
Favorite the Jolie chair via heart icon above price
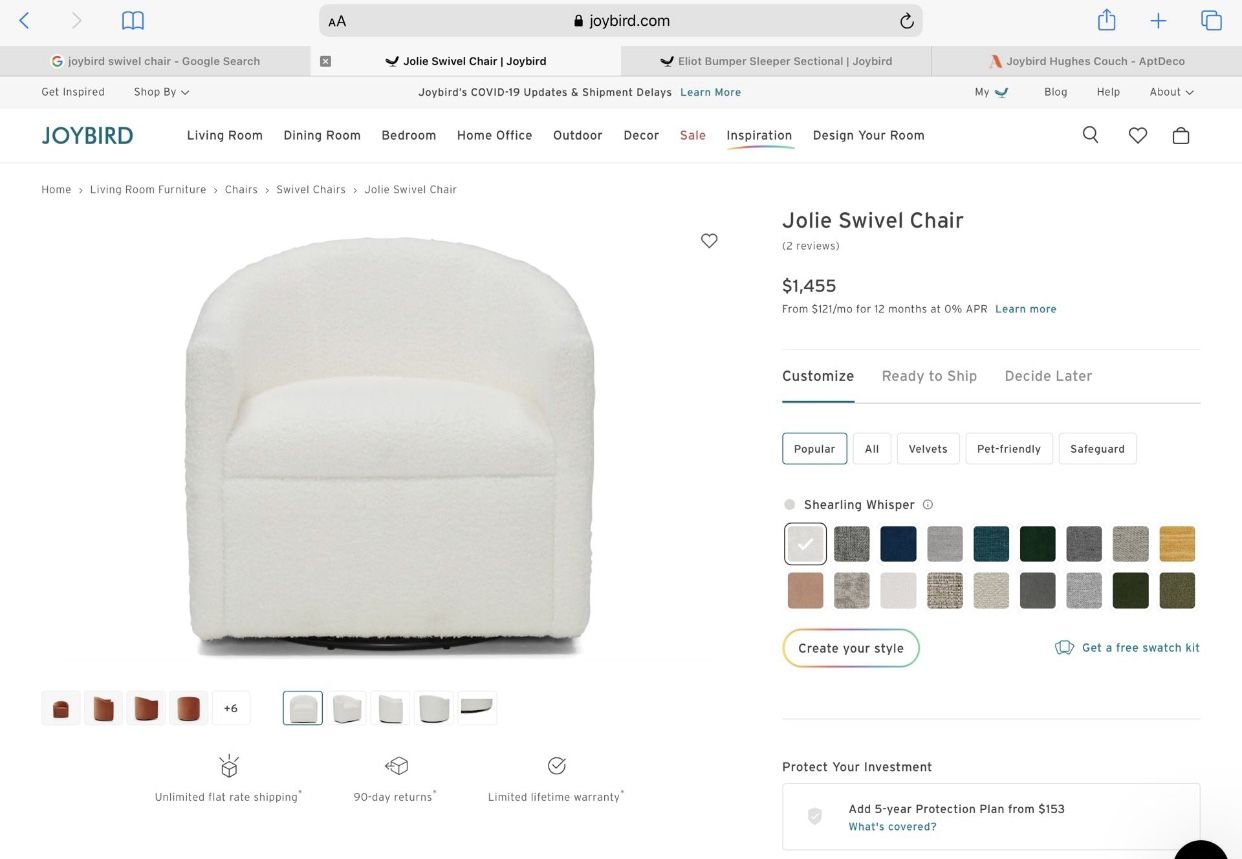click(x=709, y=240)
